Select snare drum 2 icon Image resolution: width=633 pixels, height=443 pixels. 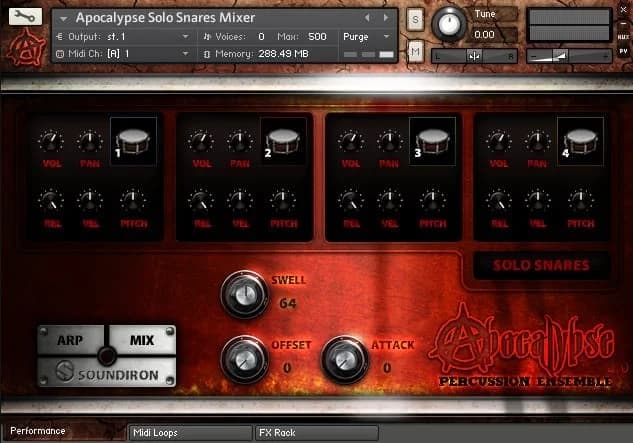pos(282,141)
